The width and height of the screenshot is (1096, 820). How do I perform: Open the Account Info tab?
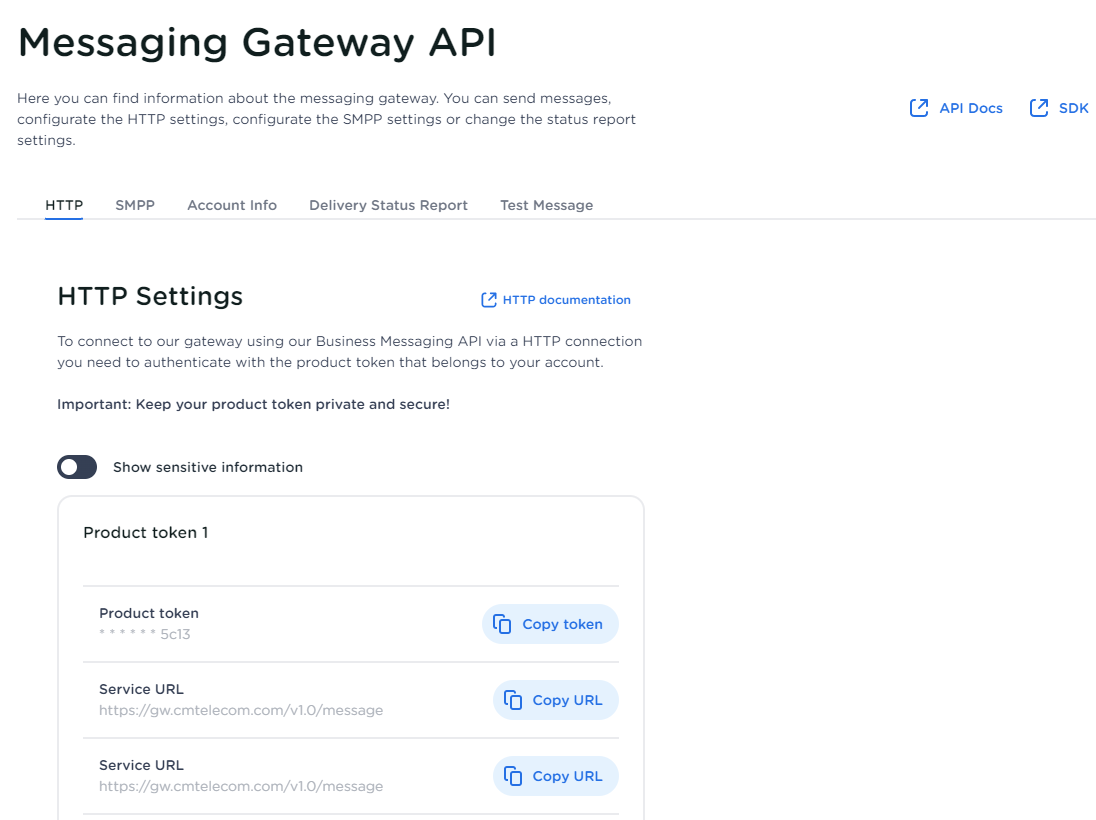232,205
